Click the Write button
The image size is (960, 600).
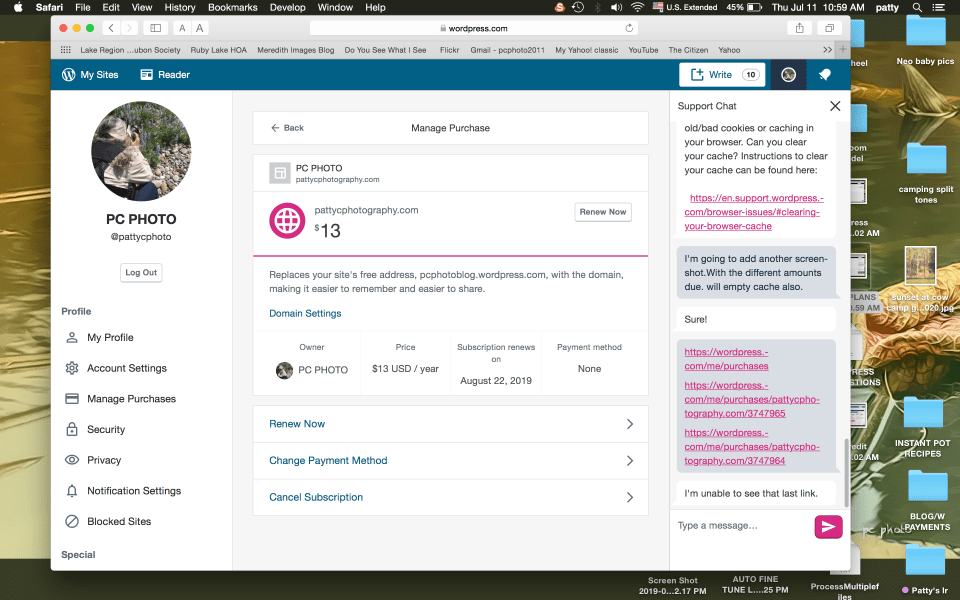point(722,75)
